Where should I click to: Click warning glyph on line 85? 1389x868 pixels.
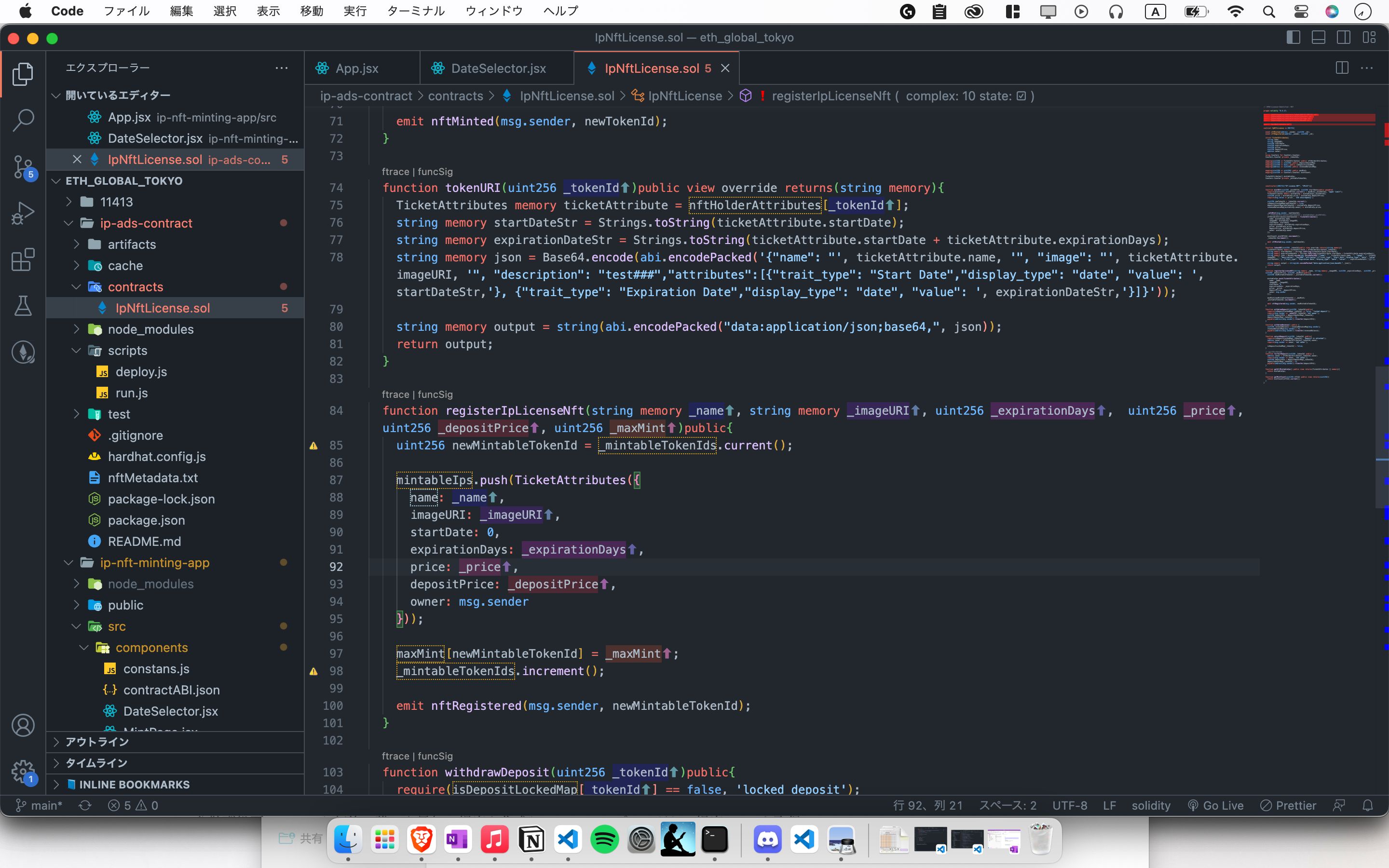313,446
